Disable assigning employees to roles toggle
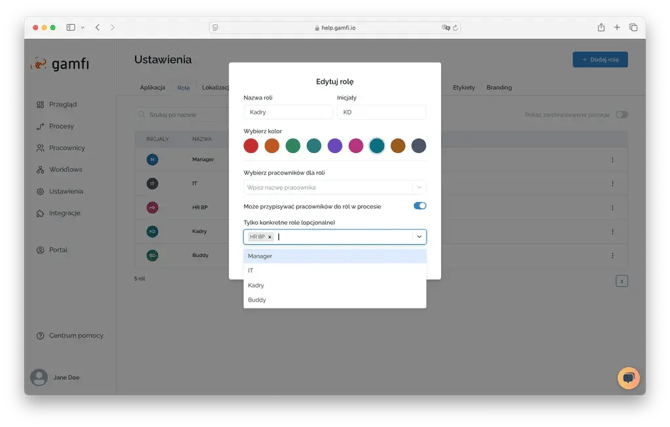The image size is (670, 427). (420, 206)
